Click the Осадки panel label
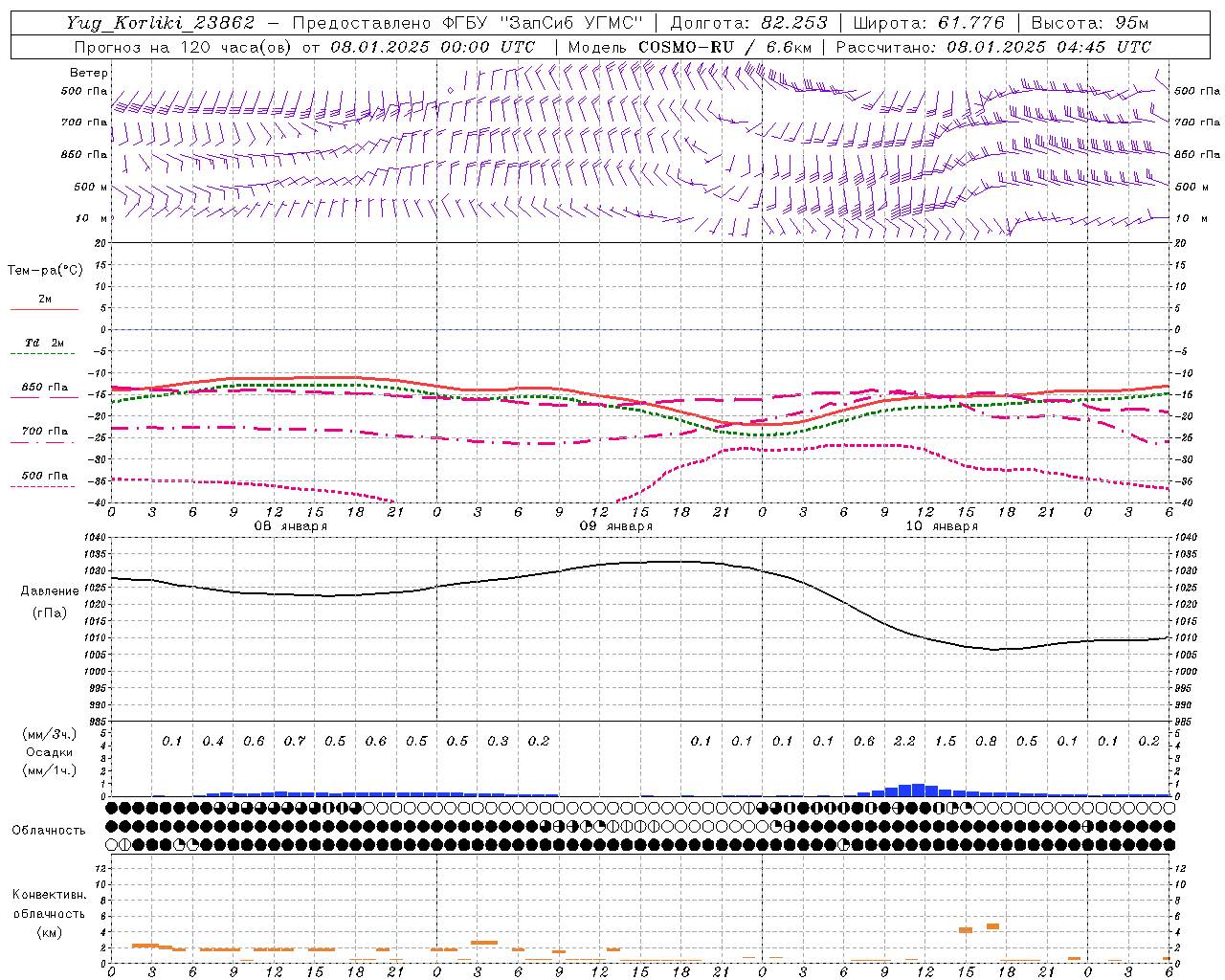This screenshot has width=1225, height=980. tap(49, 752)
